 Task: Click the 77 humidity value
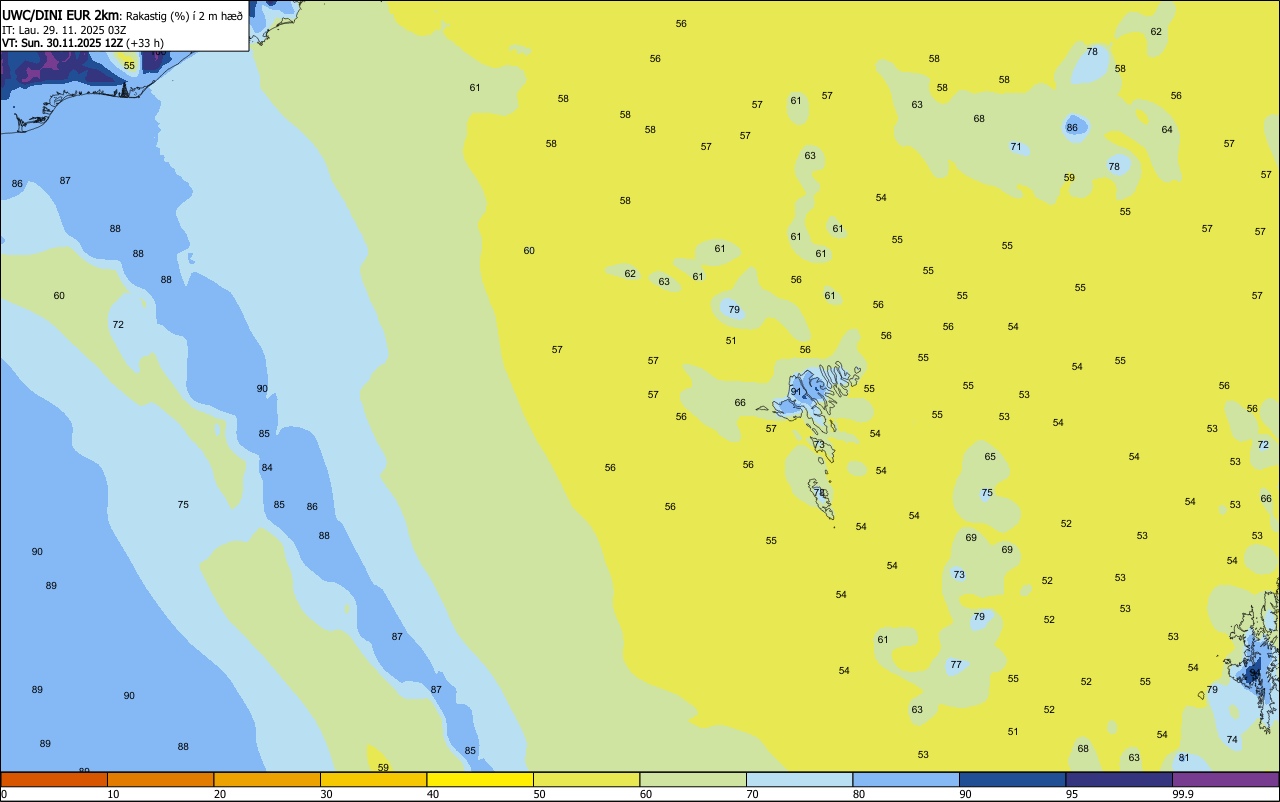pos(956,665)
